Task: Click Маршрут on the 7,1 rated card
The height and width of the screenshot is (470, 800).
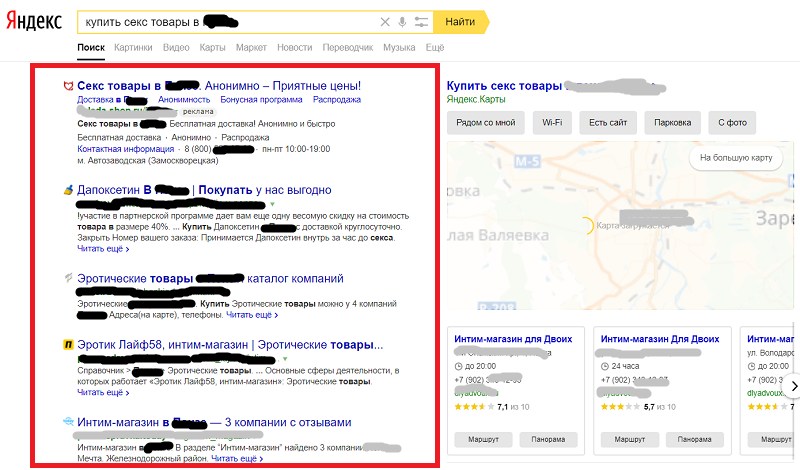Action: pyautogui.click(x=483, y=439)
